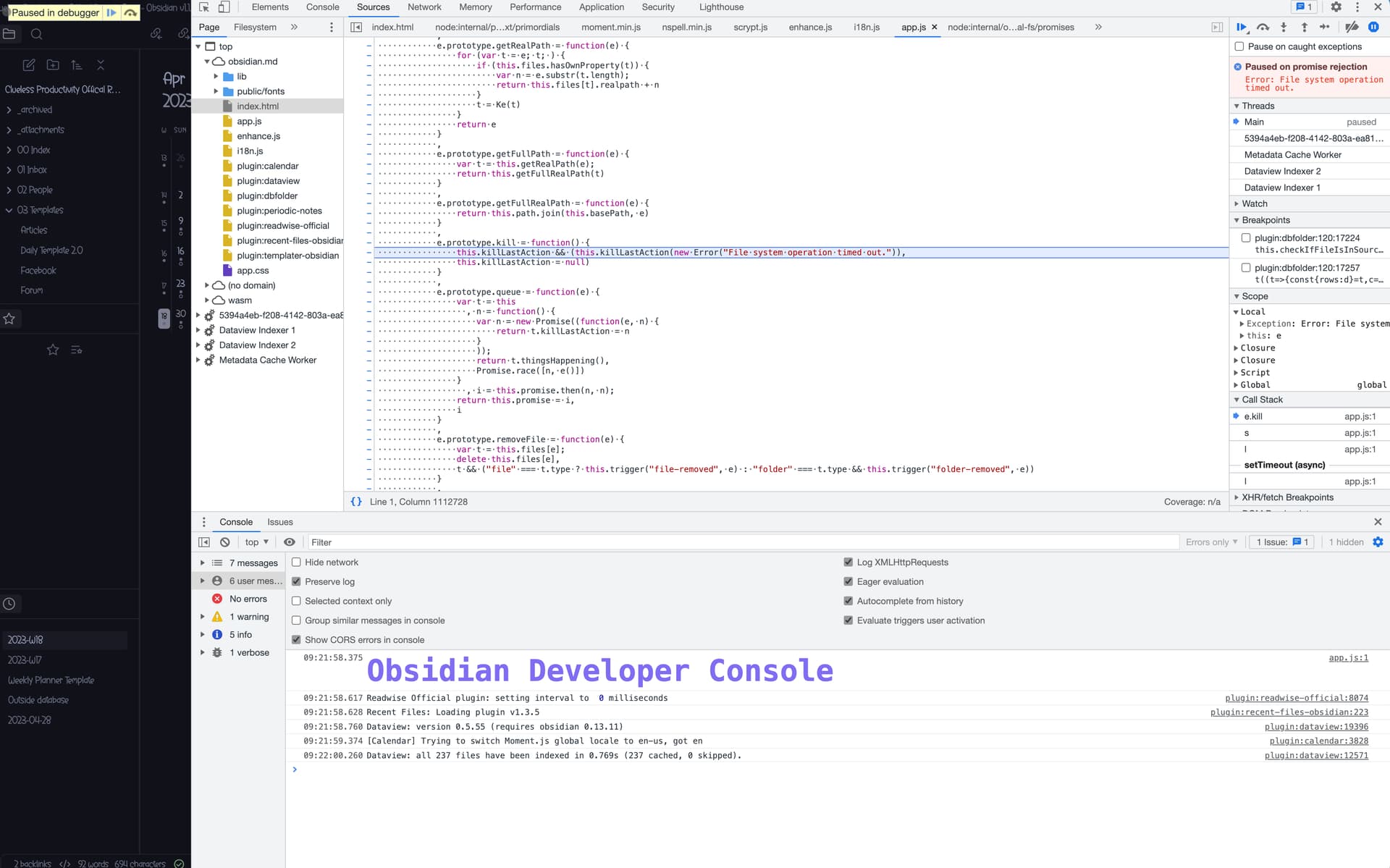1390x868 pixels.
Task: Select the i18n.js source file tab
Action: tap(865, 27)
